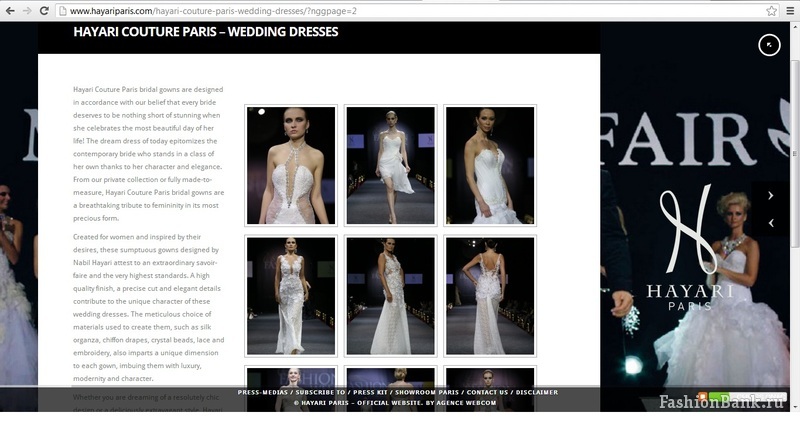
Task: Open thumbnail of model with jeweled halter gown
Action: pyautogui.click(x=291, y=165)
